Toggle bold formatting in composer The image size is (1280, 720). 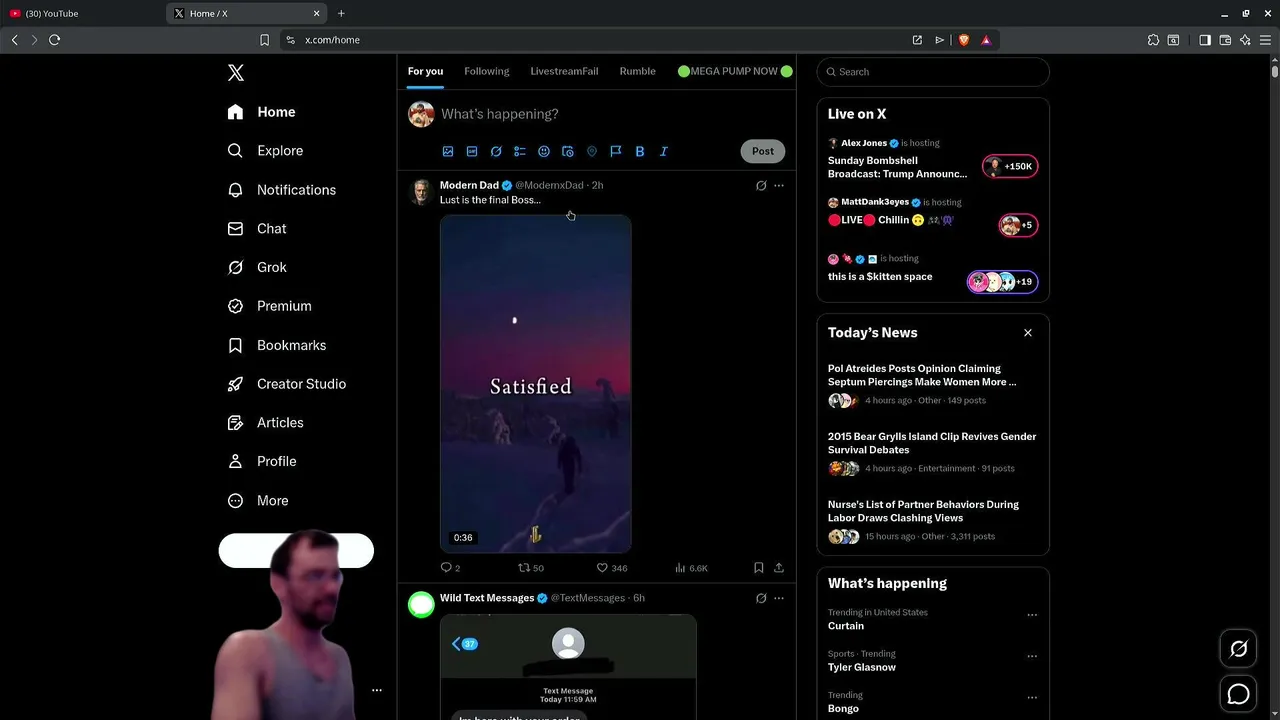point(640,152)
